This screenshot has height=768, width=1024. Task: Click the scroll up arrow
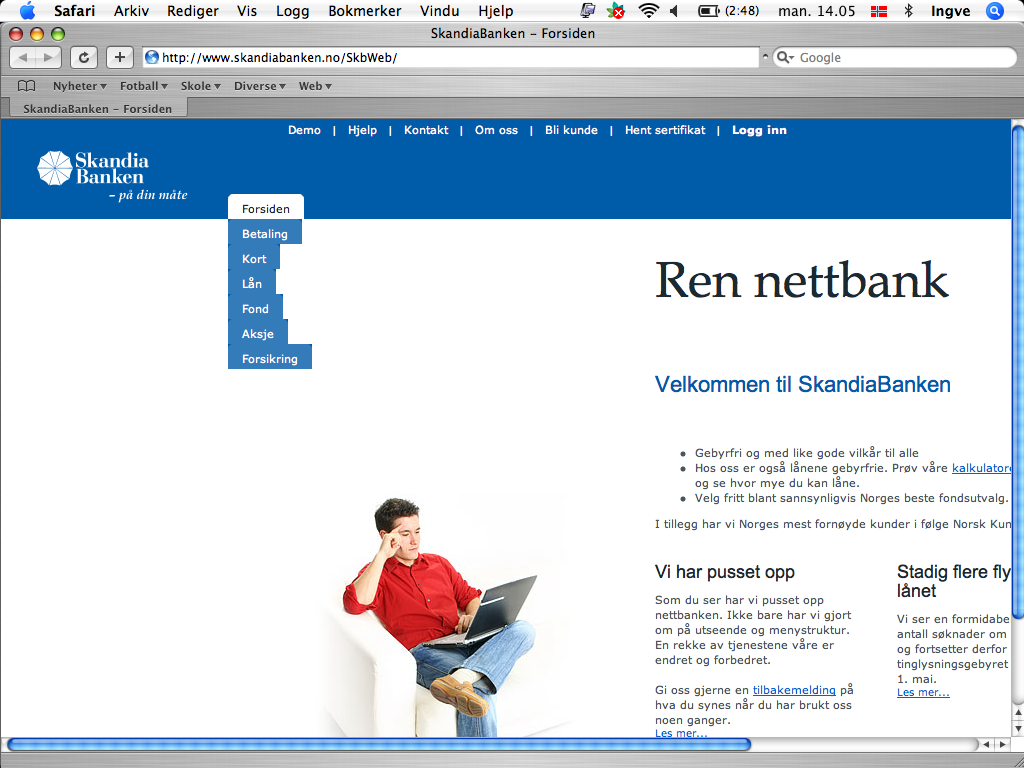tap(1017, 712)
